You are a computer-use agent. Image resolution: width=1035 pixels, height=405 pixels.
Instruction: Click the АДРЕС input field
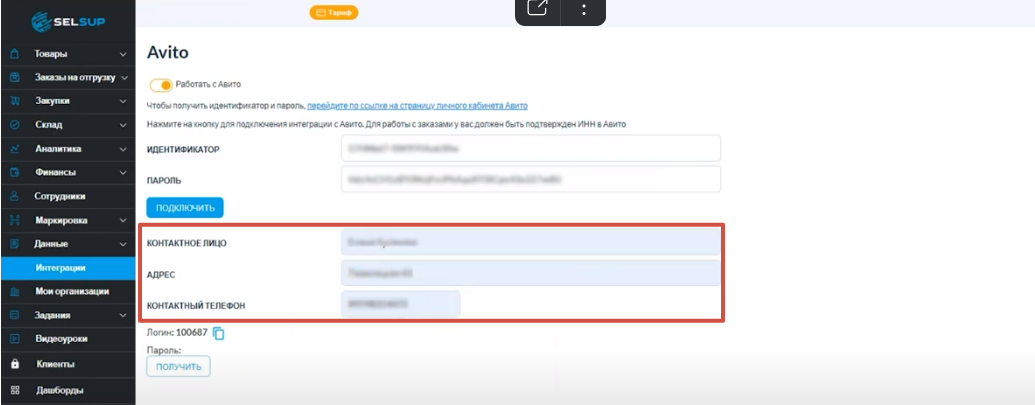tap(531, 273)
